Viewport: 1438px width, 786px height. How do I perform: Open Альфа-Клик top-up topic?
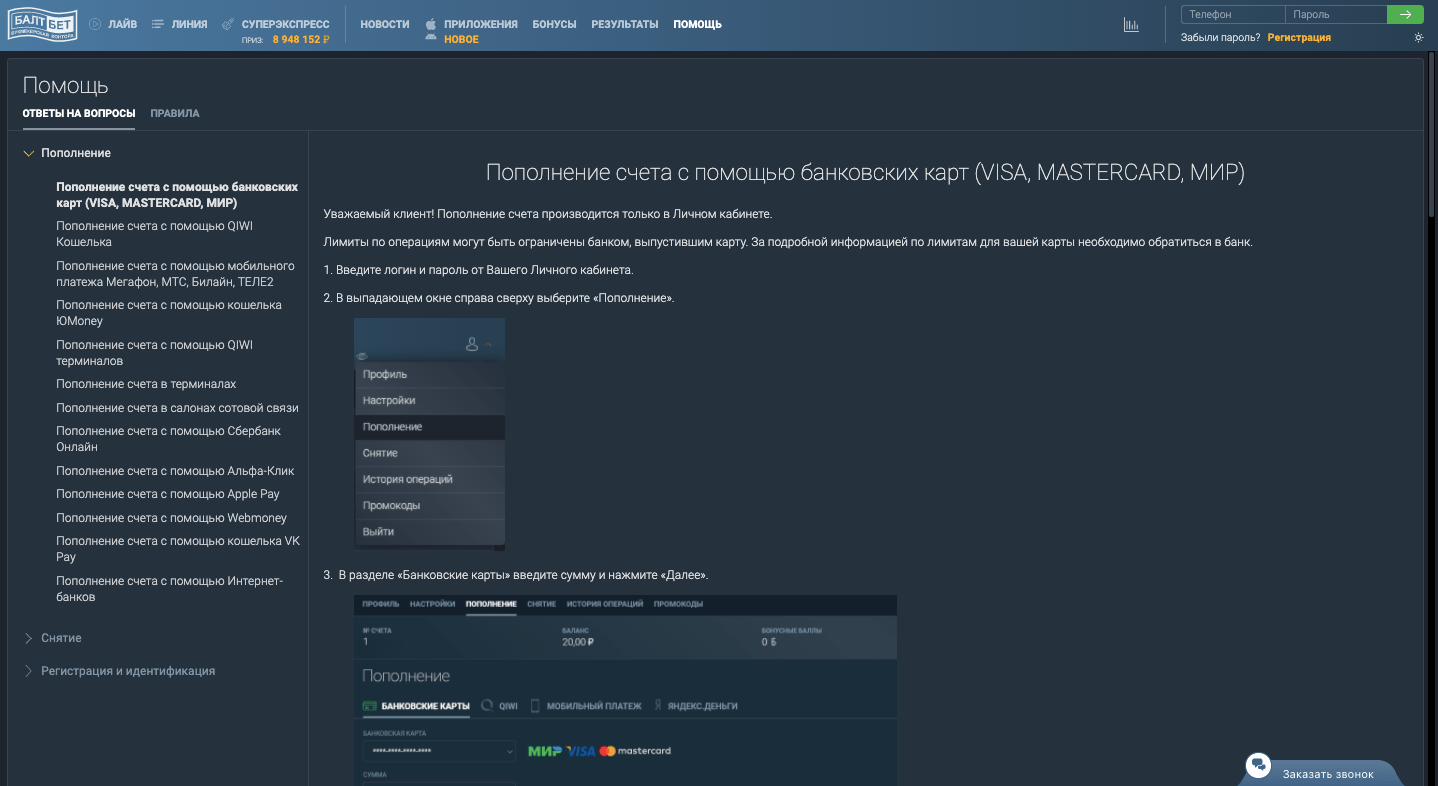click(x=175, y=471)
